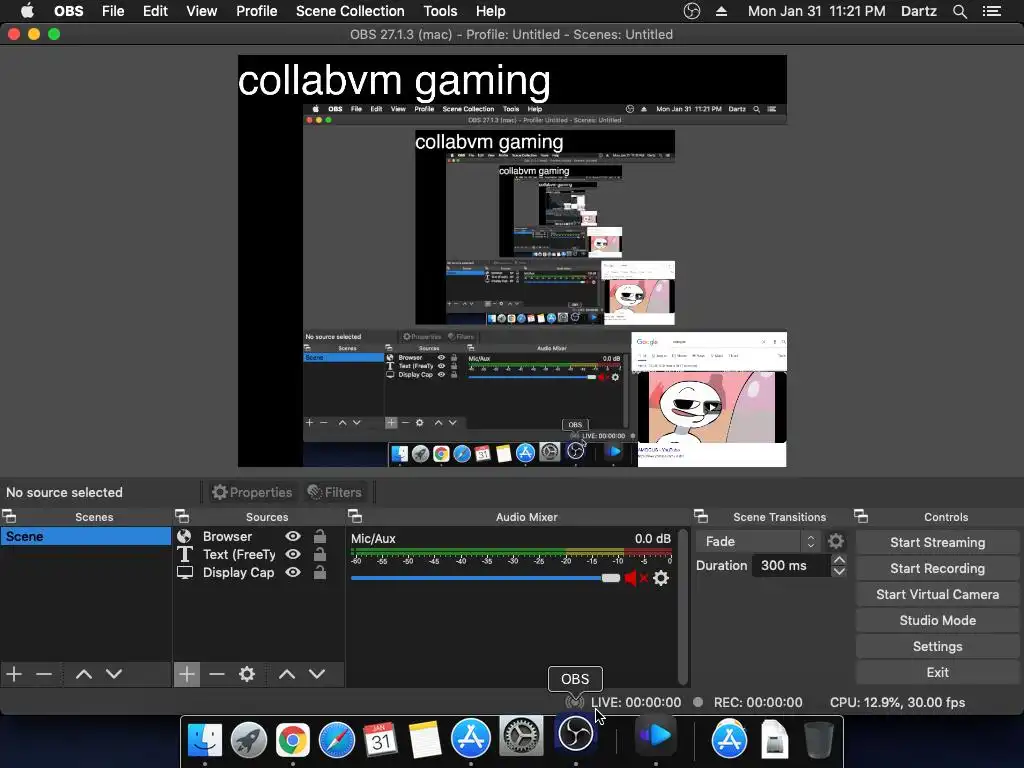Adjust the Mic/Aux volume slider
Screen dimensions: 1024x768
pyautogui.click(x=485, y=578)
